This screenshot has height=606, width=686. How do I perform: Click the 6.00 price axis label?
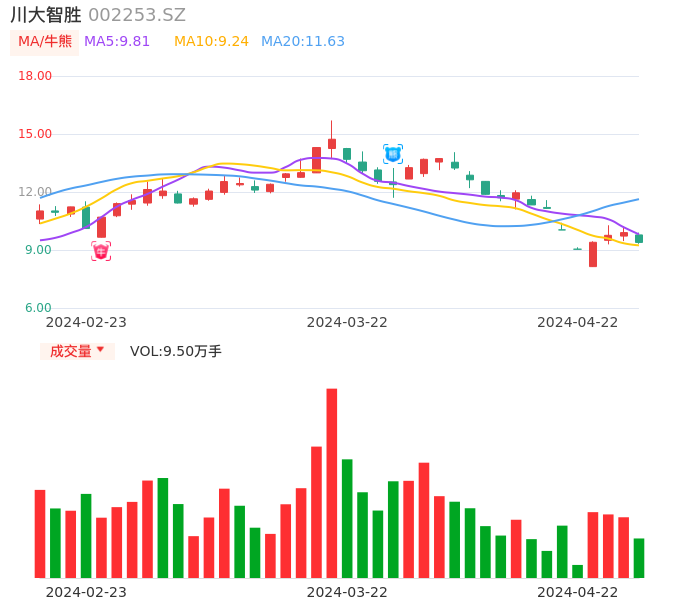click(38, 308)
